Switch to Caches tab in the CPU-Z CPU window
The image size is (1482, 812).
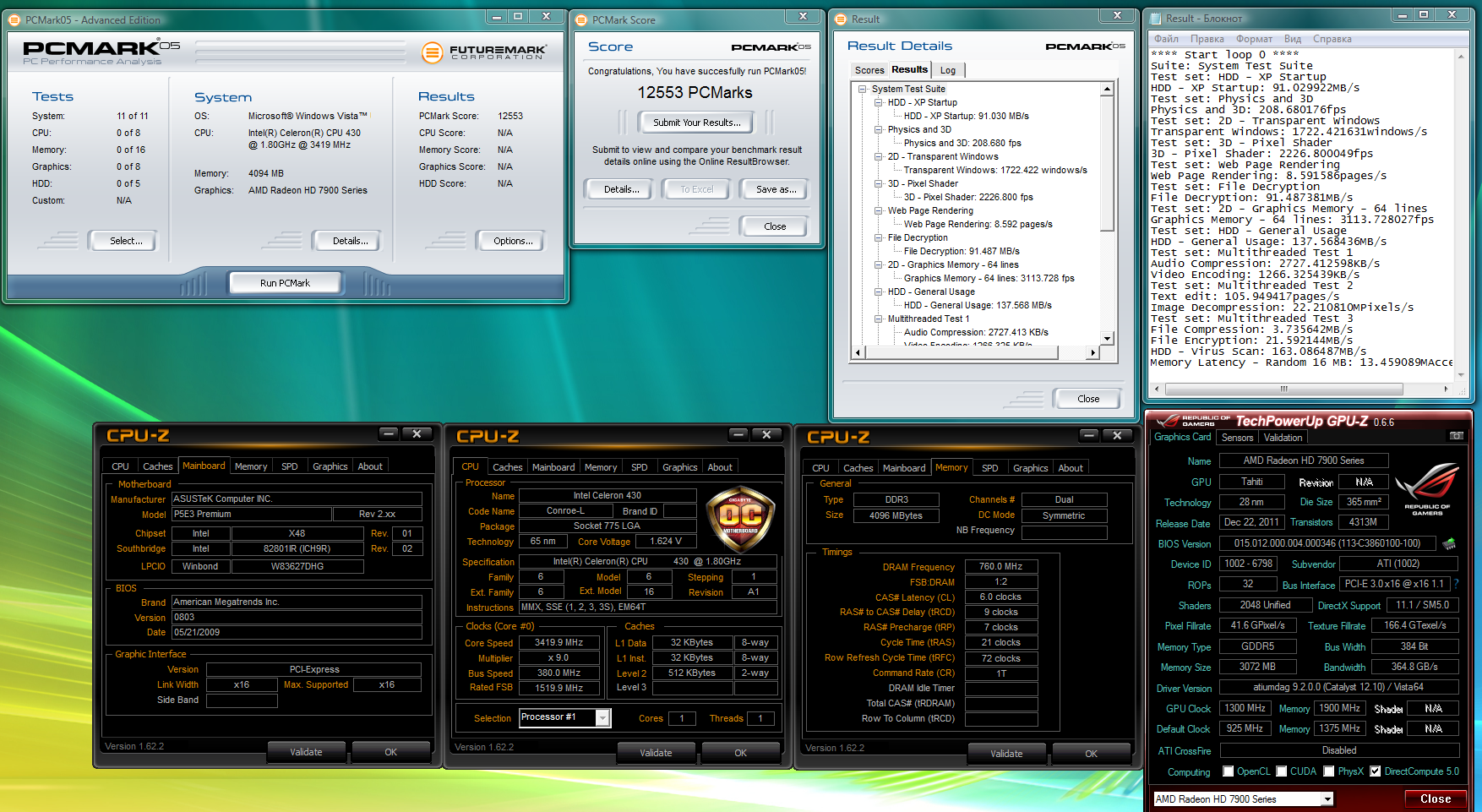coord(507,467)
